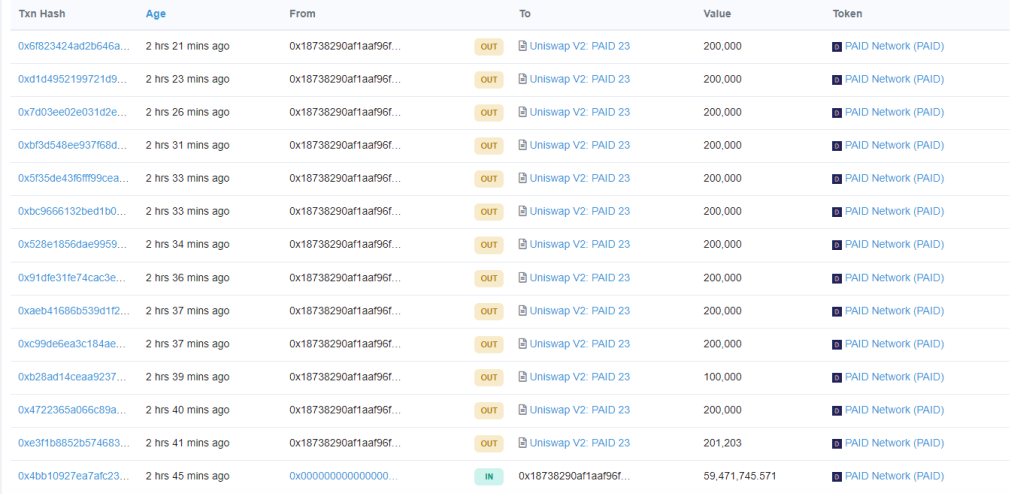
Task: Click contract icon in the 0xc99de6ea3c184ae row
Action: tap(523, 343)
